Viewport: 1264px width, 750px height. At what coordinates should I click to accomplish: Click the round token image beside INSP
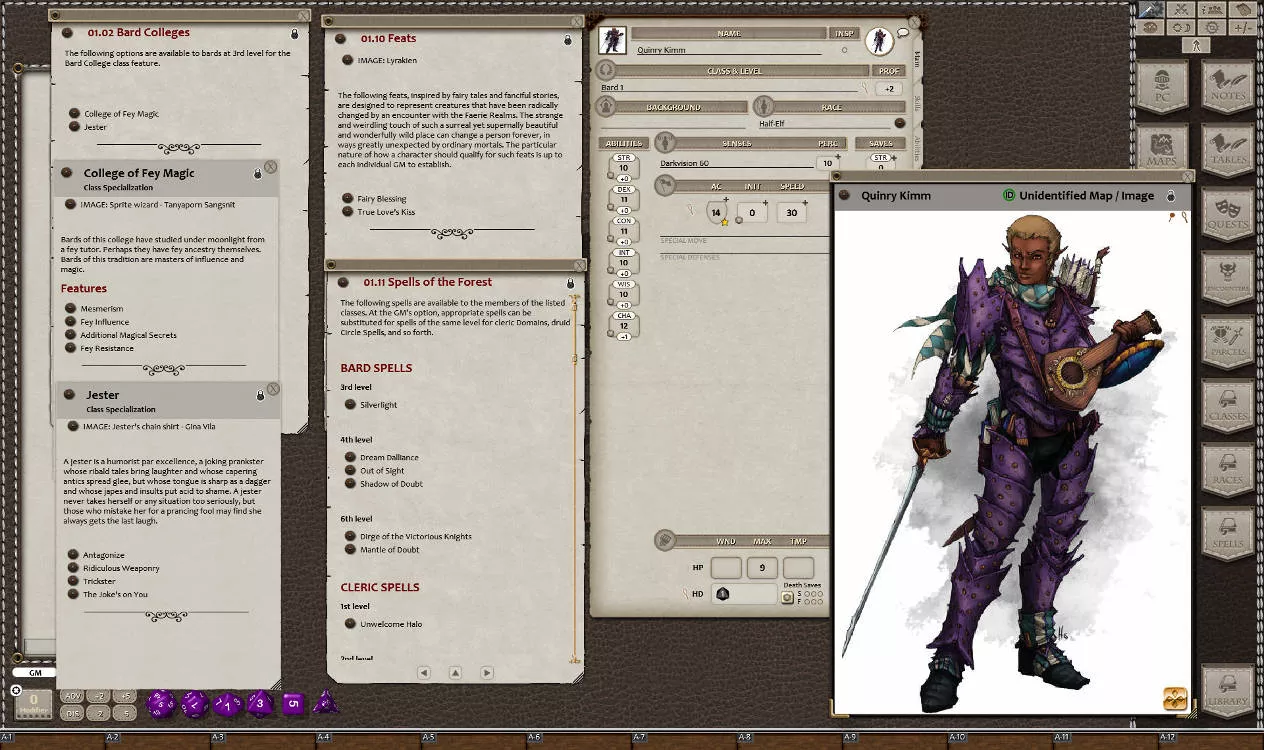point(879,40)
